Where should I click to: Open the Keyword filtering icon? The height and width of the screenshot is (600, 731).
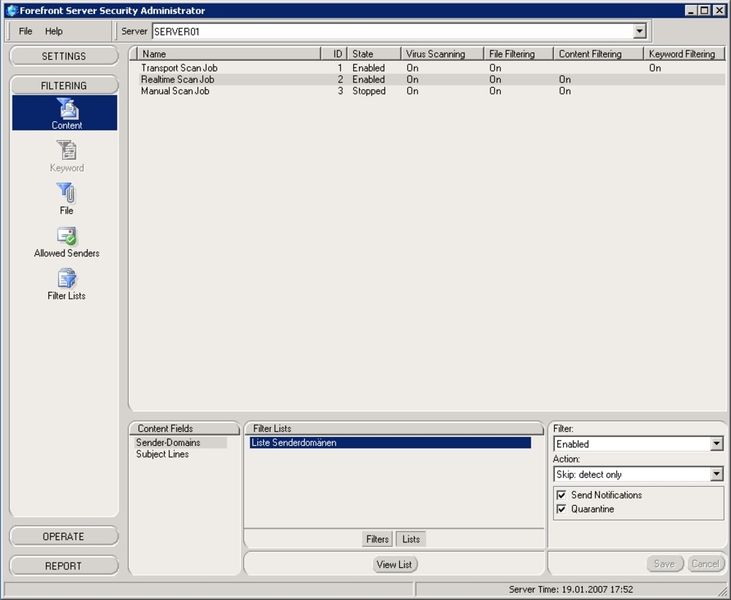pyautogui.click(x=67, y=151)
